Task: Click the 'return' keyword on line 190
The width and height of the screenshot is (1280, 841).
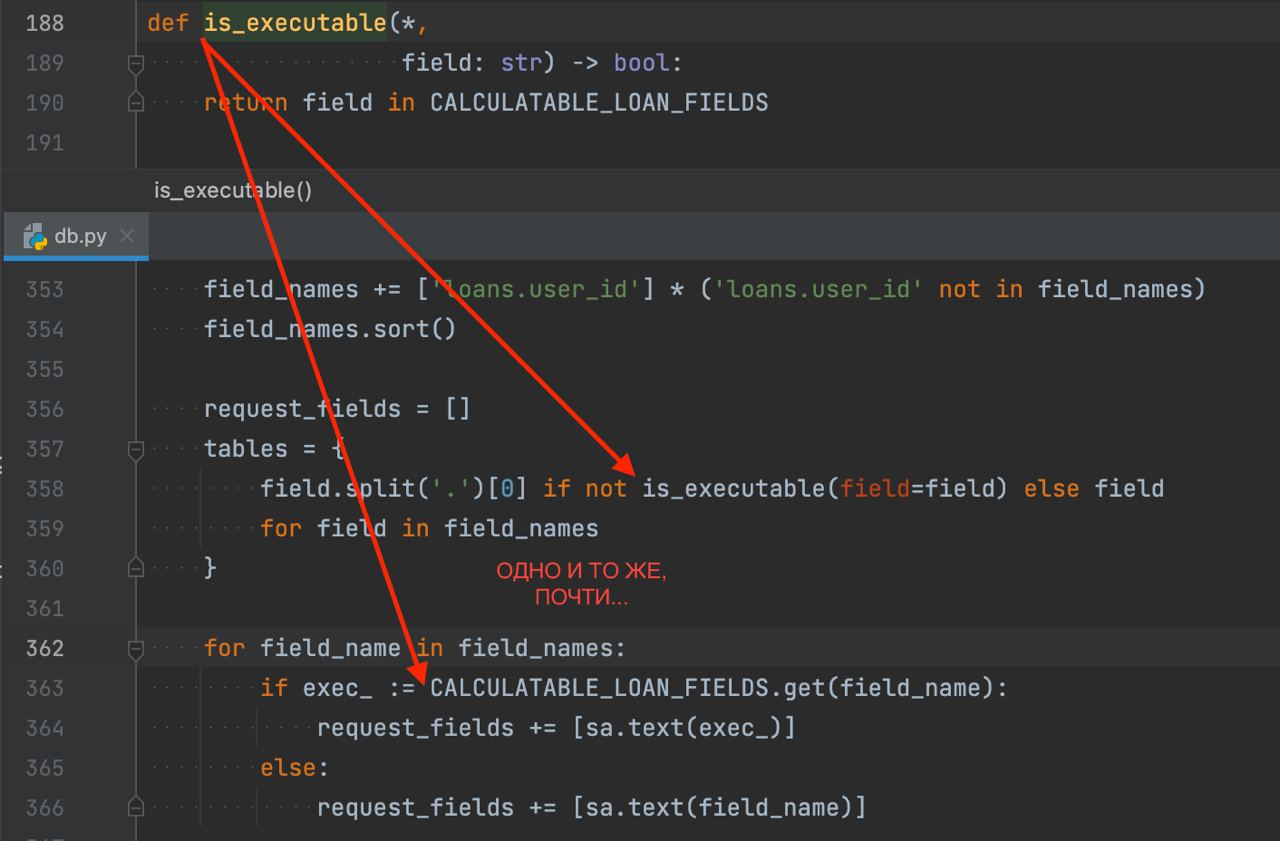Action: point(246,103)
